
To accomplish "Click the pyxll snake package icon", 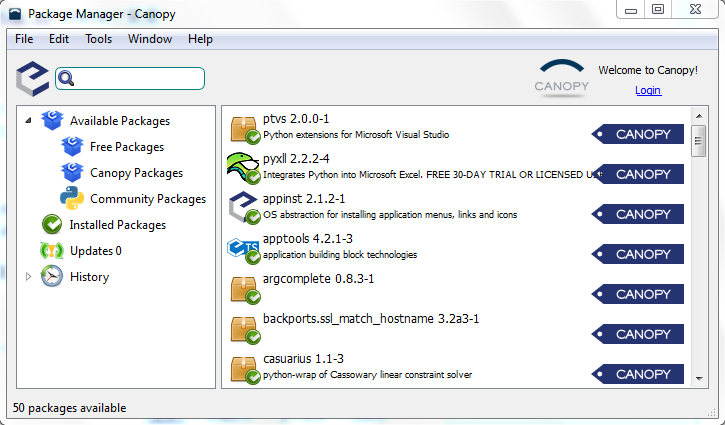I will point(243,169).
